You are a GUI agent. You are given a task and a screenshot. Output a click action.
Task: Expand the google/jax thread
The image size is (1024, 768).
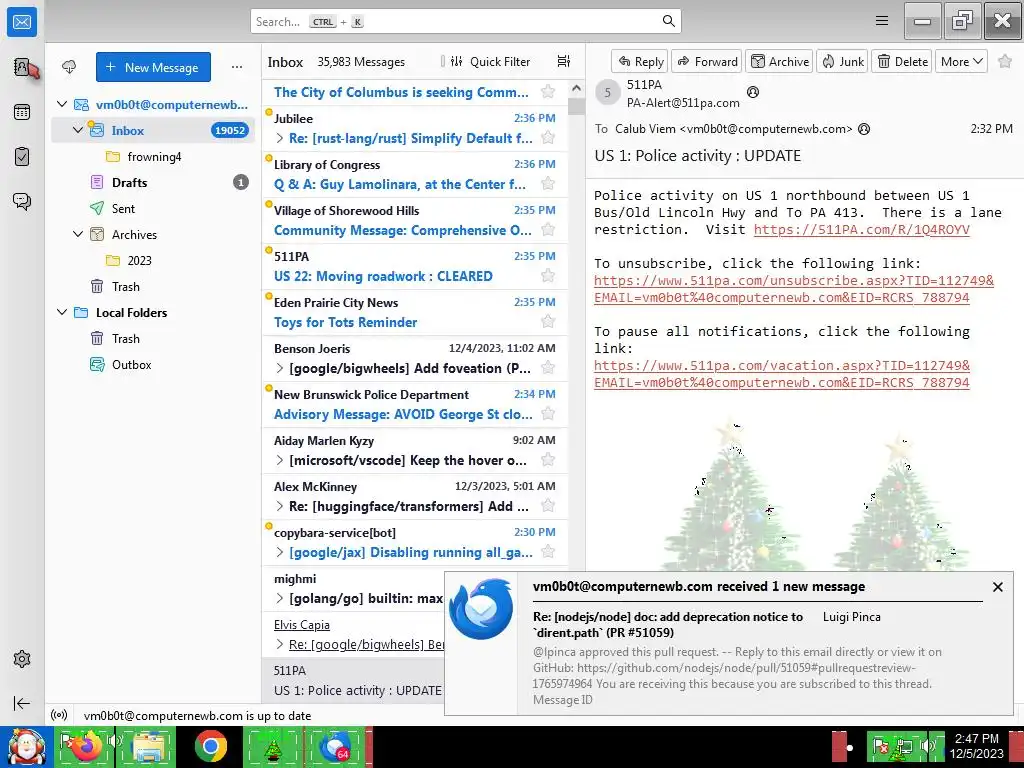point(280,552)
